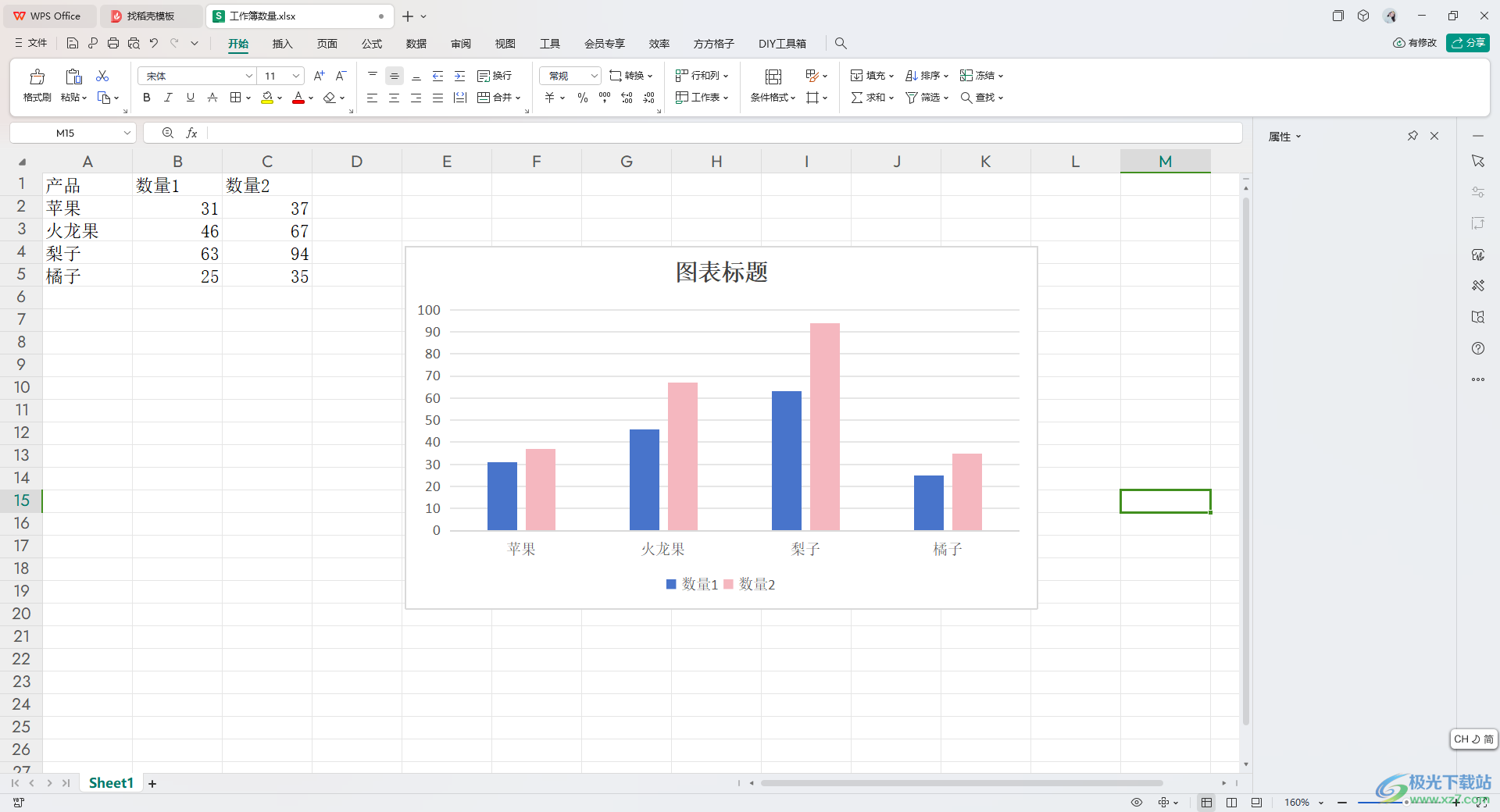Open the 数据 (Data) ribbon tab
Screen dimensions: 1500x812
(x=416, y=44)
